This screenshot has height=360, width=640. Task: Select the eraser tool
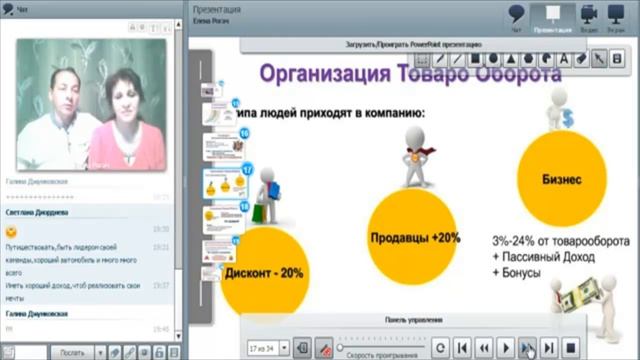(x=582, y=60)
